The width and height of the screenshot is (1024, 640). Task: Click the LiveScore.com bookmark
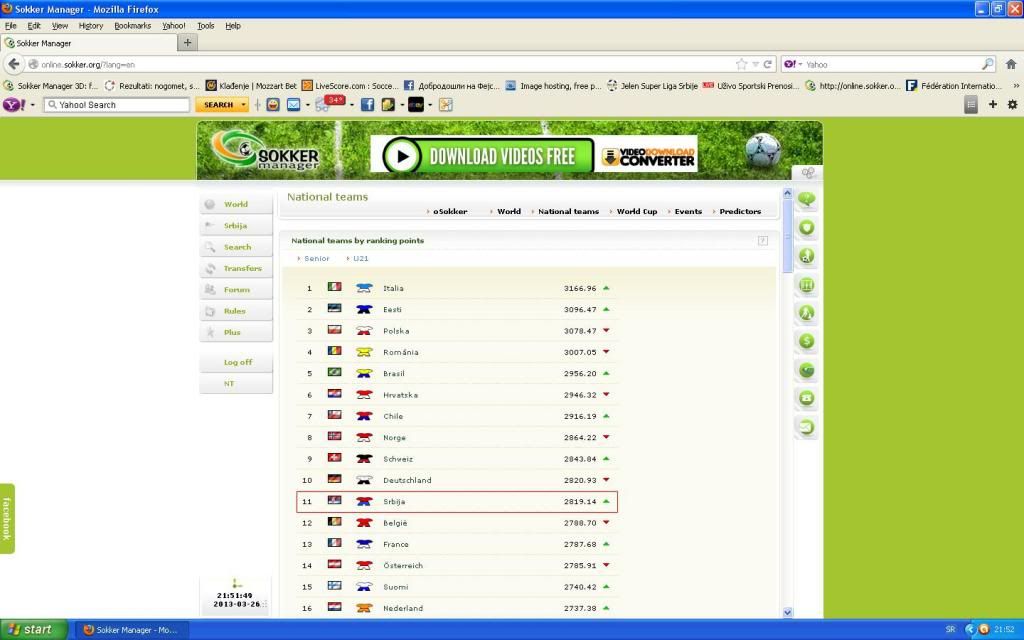click(349, 86)
